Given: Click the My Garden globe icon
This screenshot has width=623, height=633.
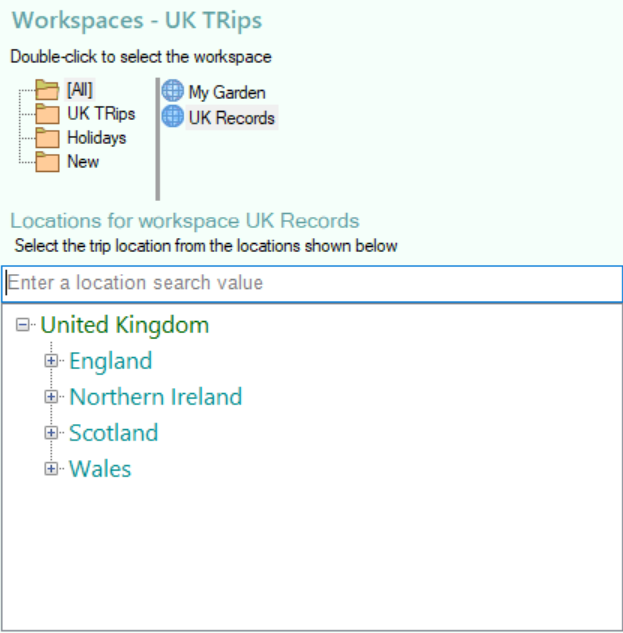Looking at the screenshot, I should 173,90.
